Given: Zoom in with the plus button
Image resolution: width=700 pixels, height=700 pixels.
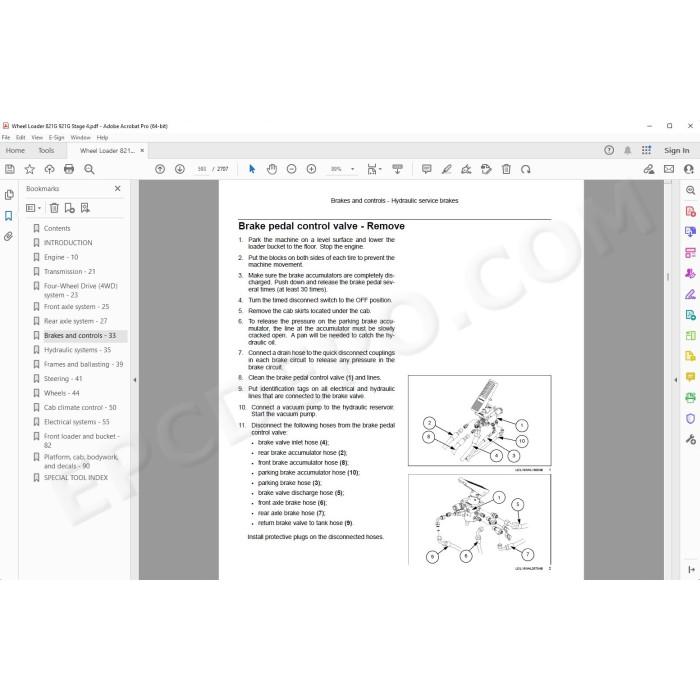Looking at the screenshot, I should pos(311,169).
